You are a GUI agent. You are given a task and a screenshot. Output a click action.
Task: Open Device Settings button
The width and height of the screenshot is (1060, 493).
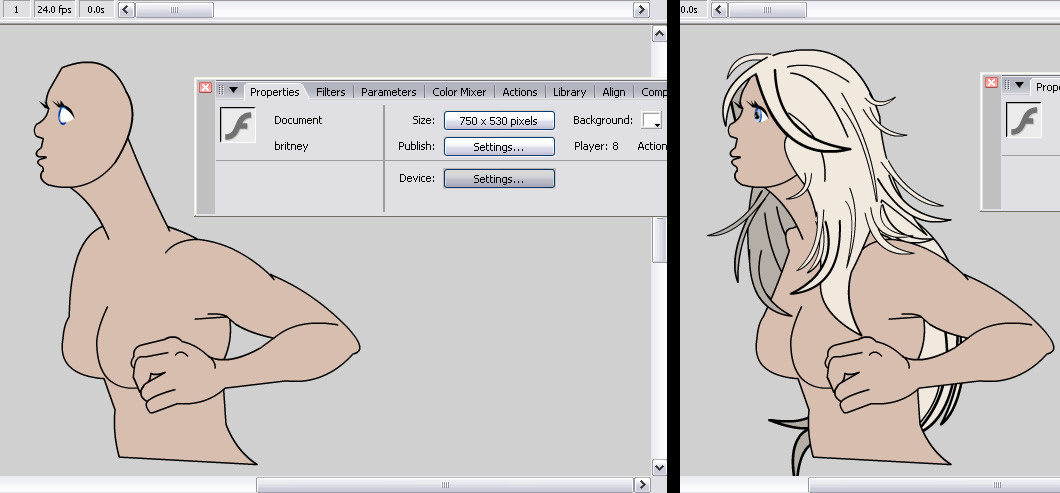(499, 179)
